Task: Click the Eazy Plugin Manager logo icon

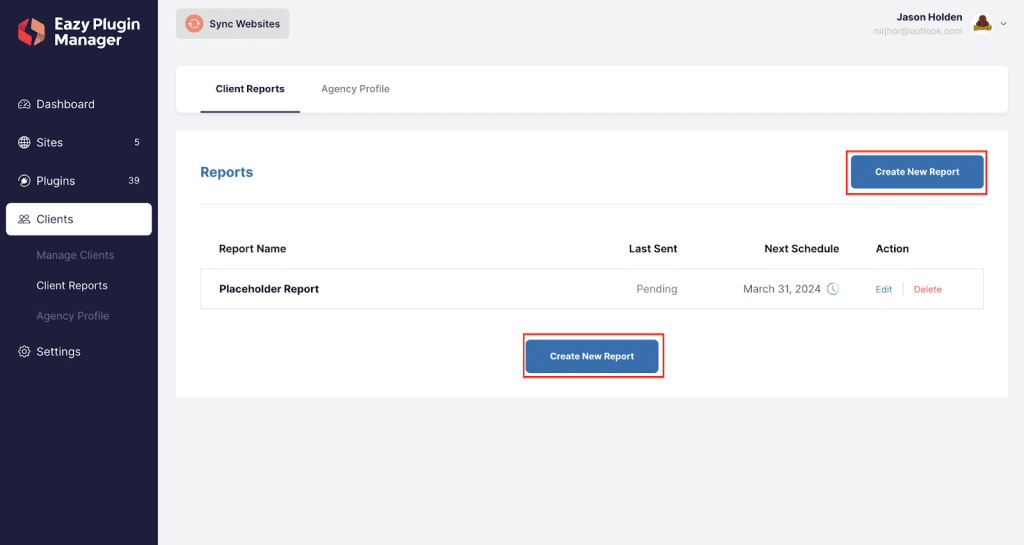Action: 31,31
